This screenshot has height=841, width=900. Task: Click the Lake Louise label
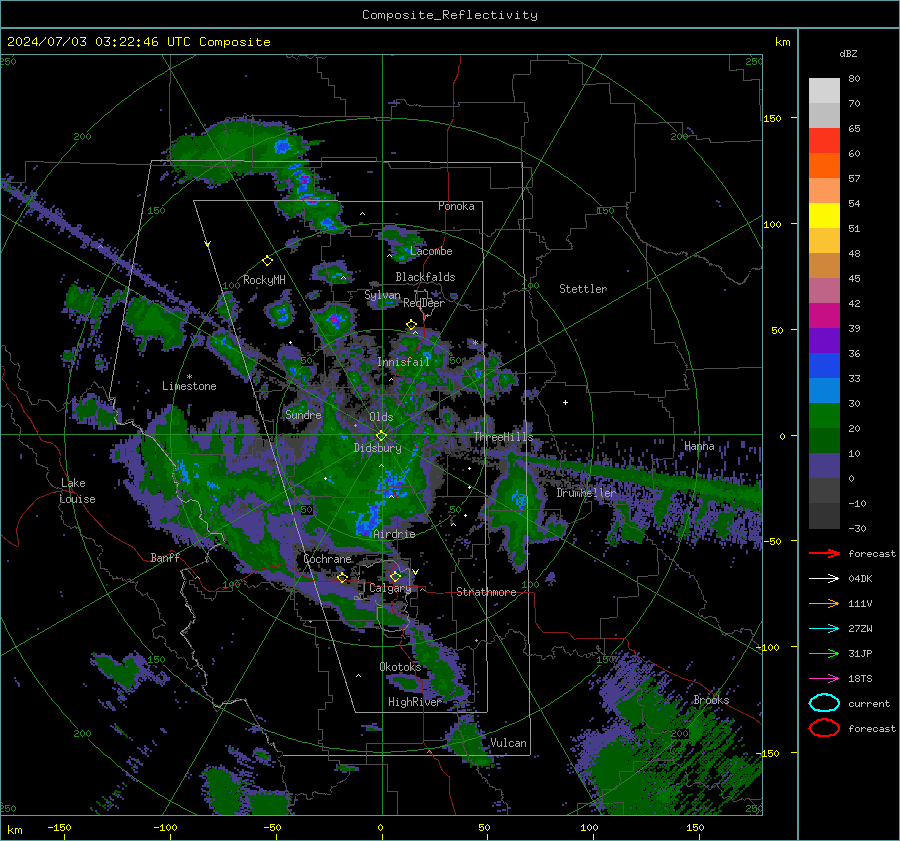[x=77, y=491]
